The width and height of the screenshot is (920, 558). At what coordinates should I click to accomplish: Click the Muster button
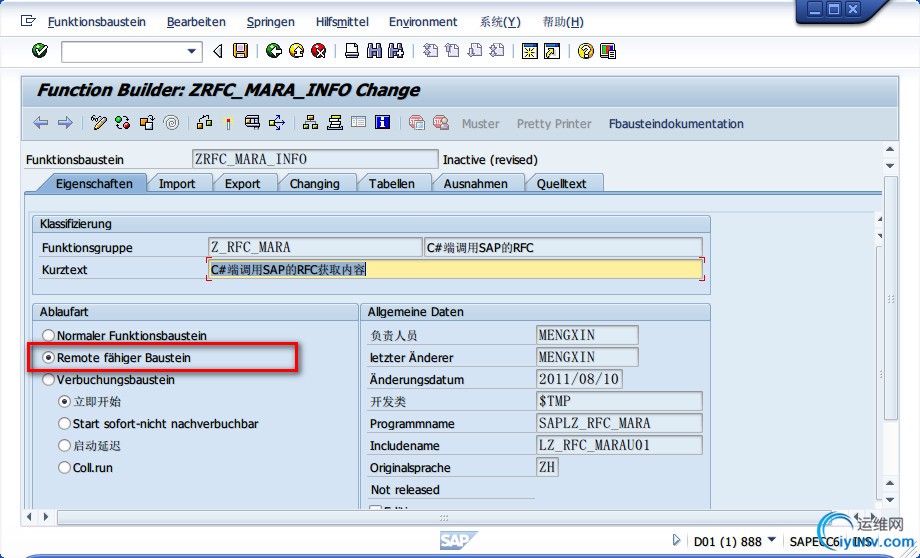click(x=481, y=124)
